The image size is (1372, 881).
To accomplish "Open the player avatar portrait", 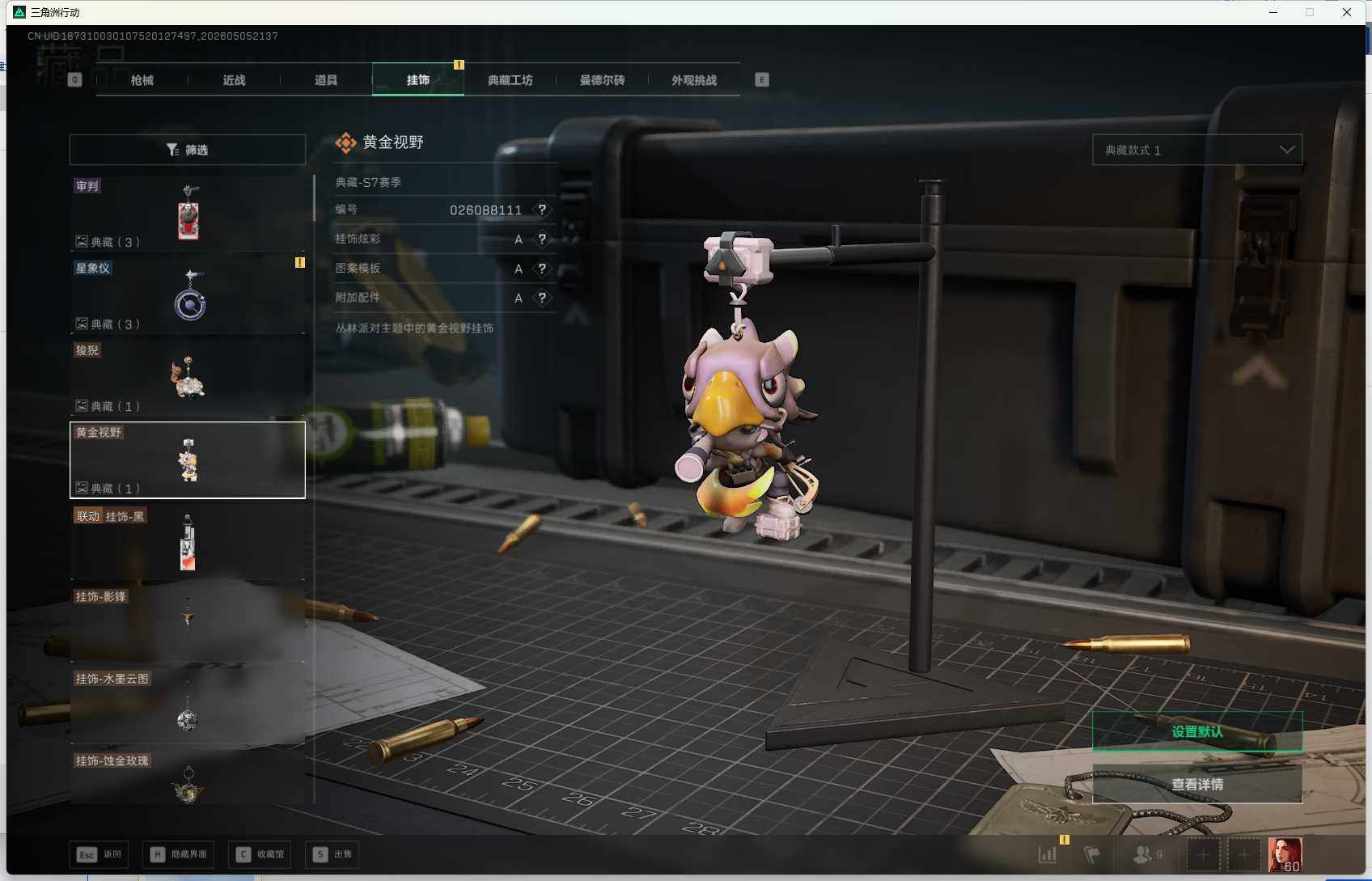I will pyautogui.click(x=1285, y=854).
